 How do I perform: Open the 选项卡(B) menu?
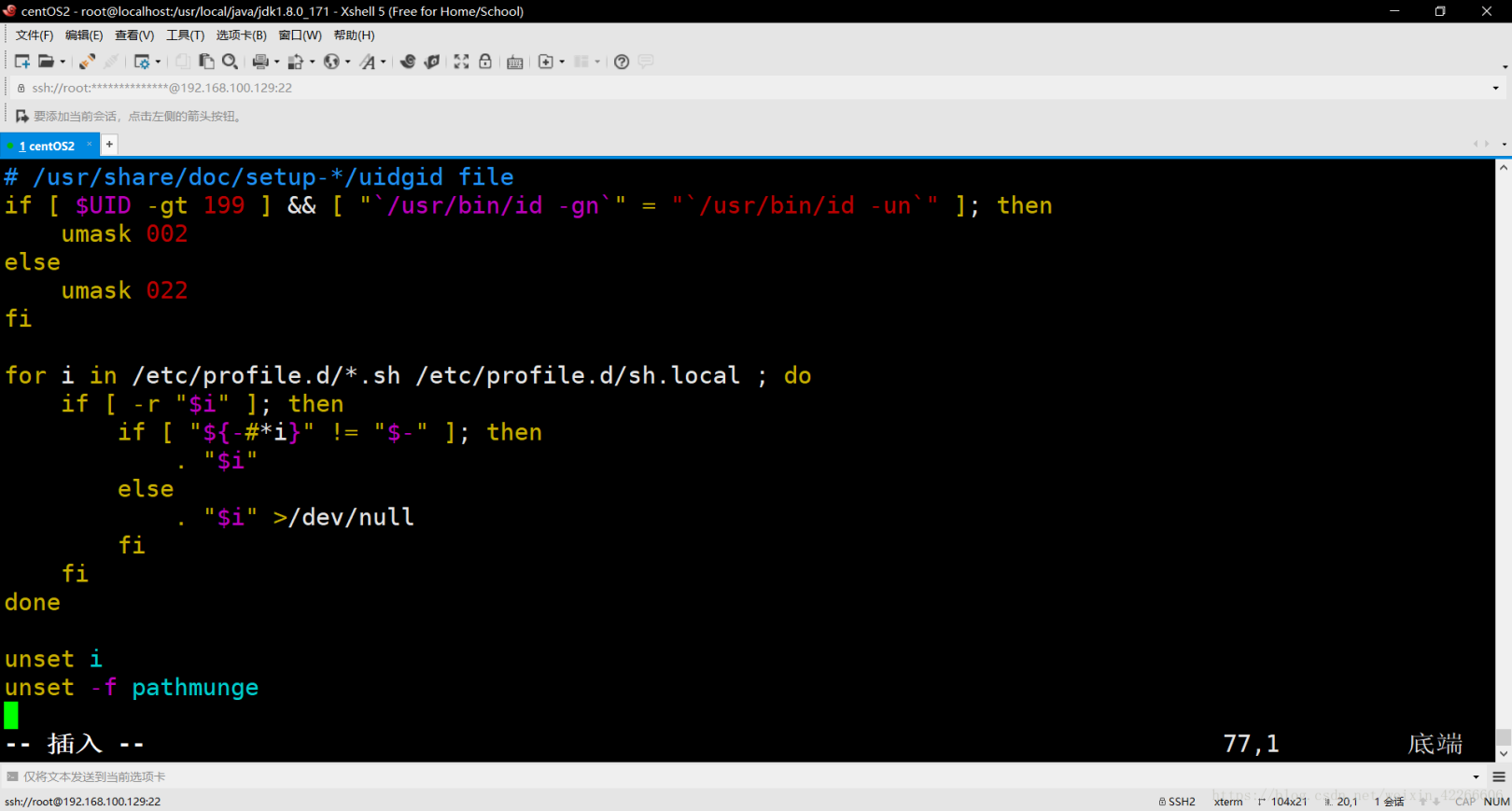242,35
